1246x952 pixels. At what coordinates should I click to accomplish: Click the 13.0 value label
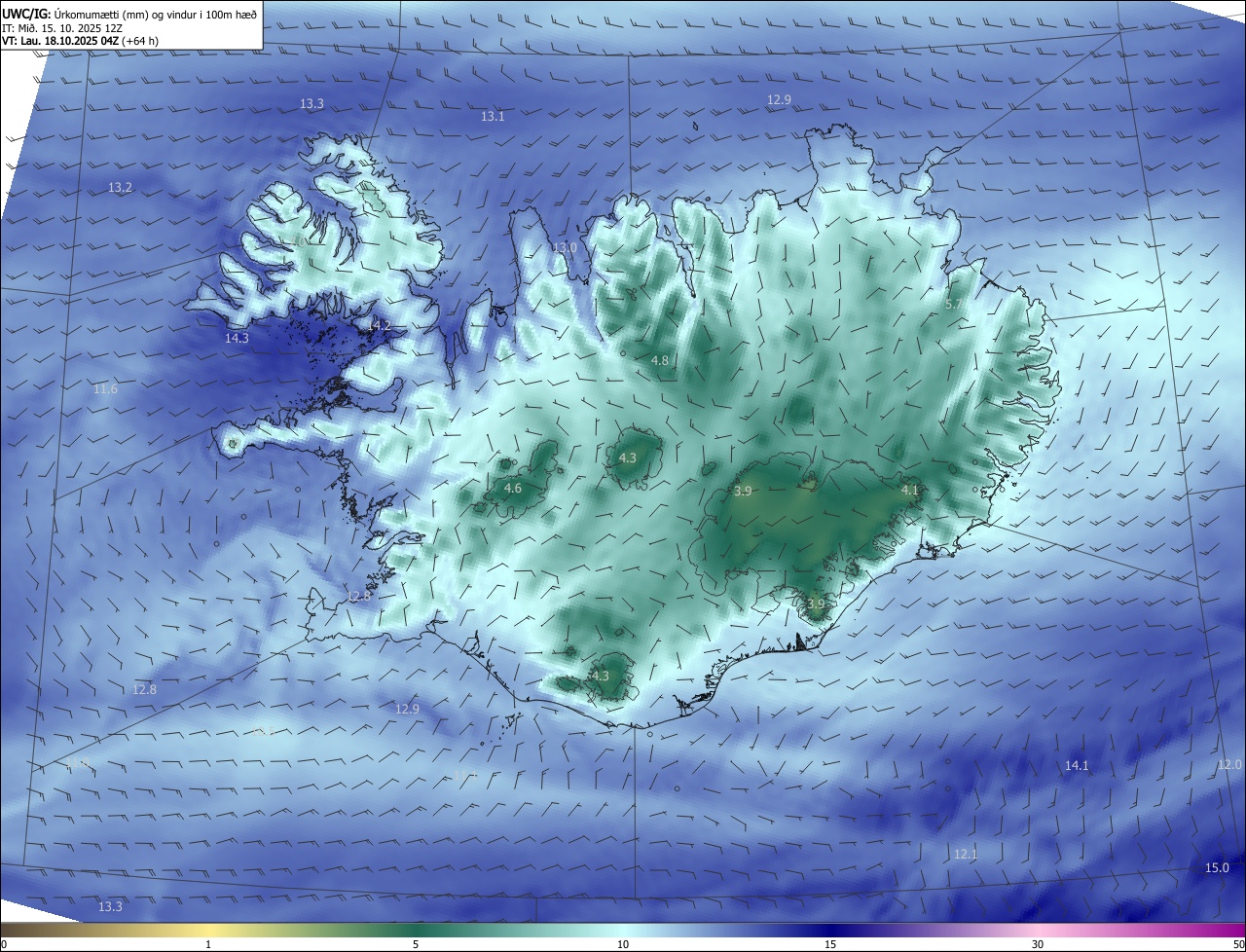(x=565, y=248)
